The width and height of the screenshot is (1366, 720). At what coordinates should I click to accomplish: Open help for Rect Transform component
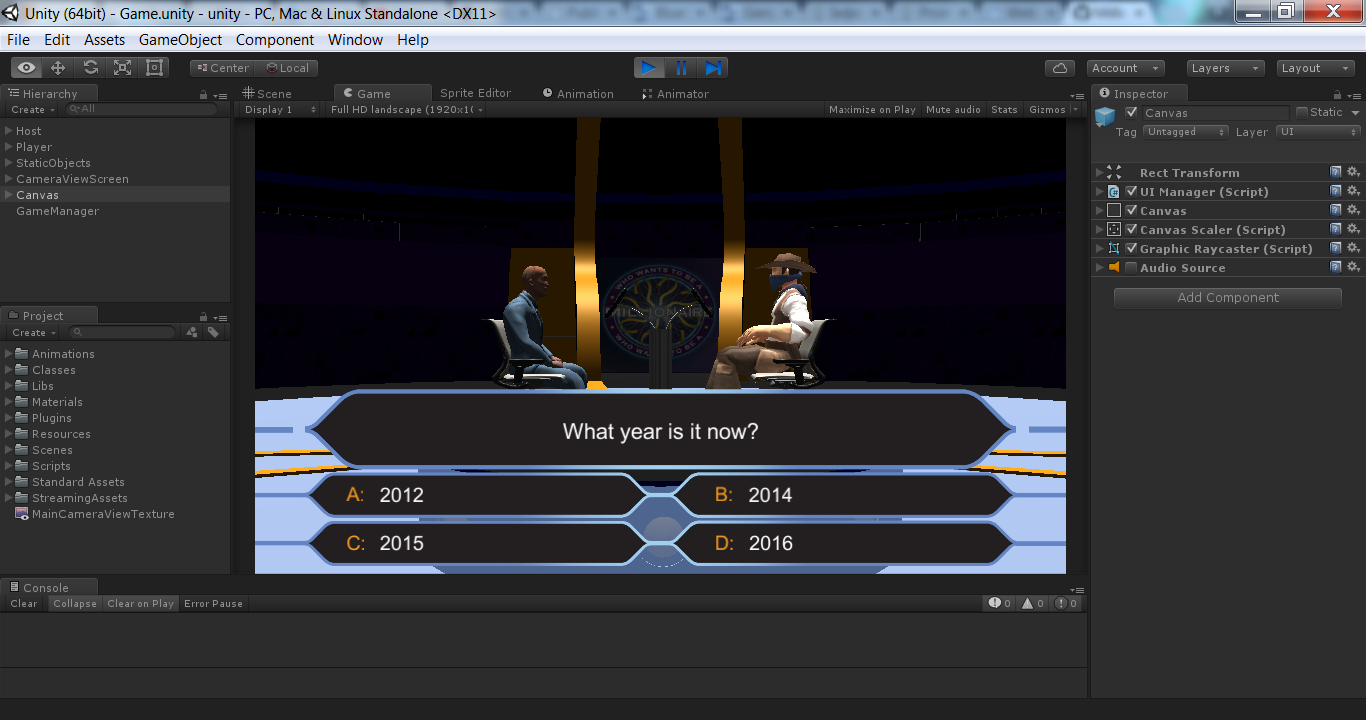pos(1336,173)
